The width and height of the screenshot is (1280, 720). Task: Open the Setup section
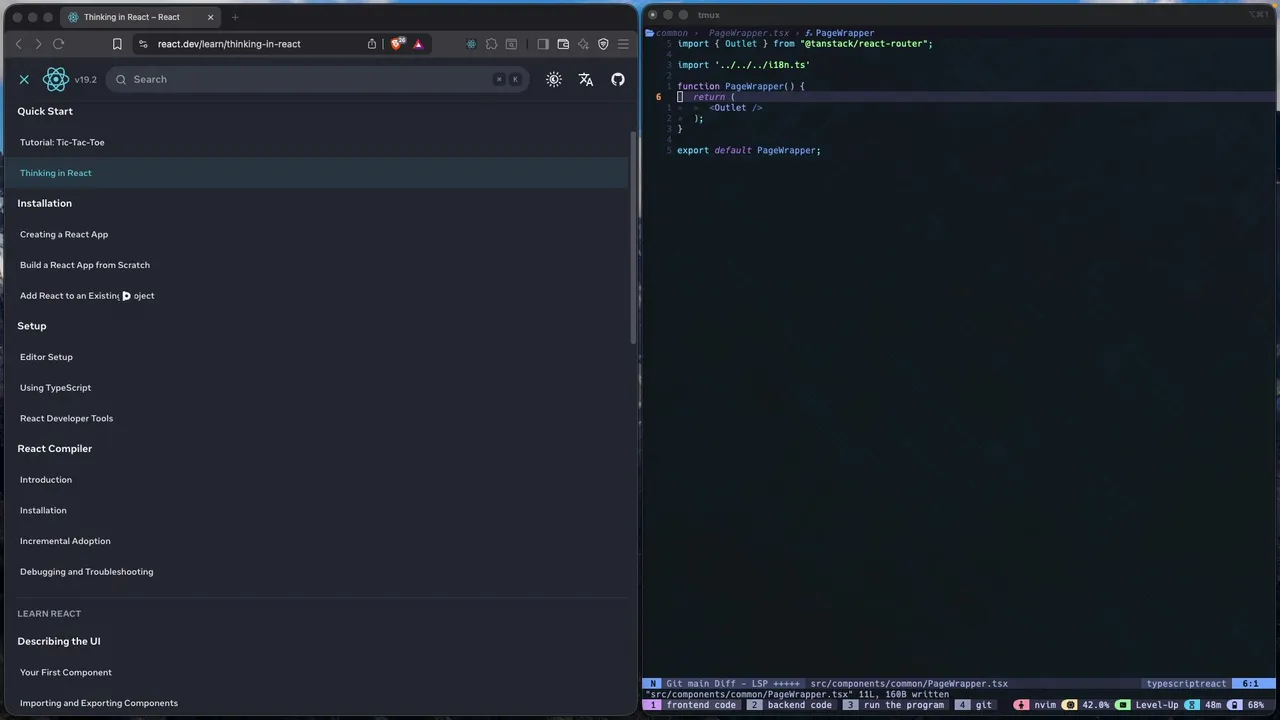click(x=32, y=326)
